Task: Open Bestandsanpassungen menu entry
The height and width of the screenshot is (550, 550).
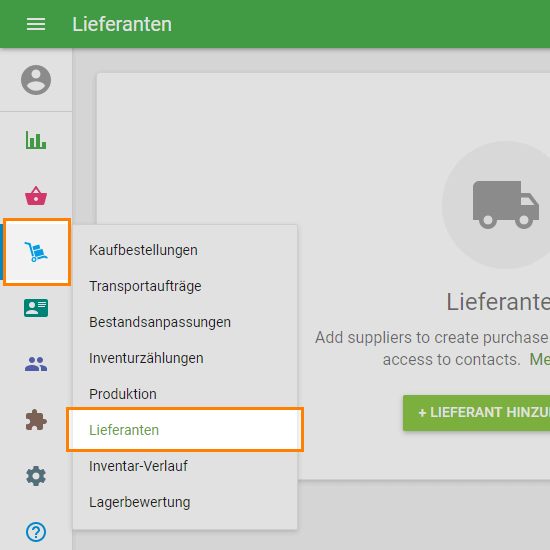Action: tap(185, 322)
